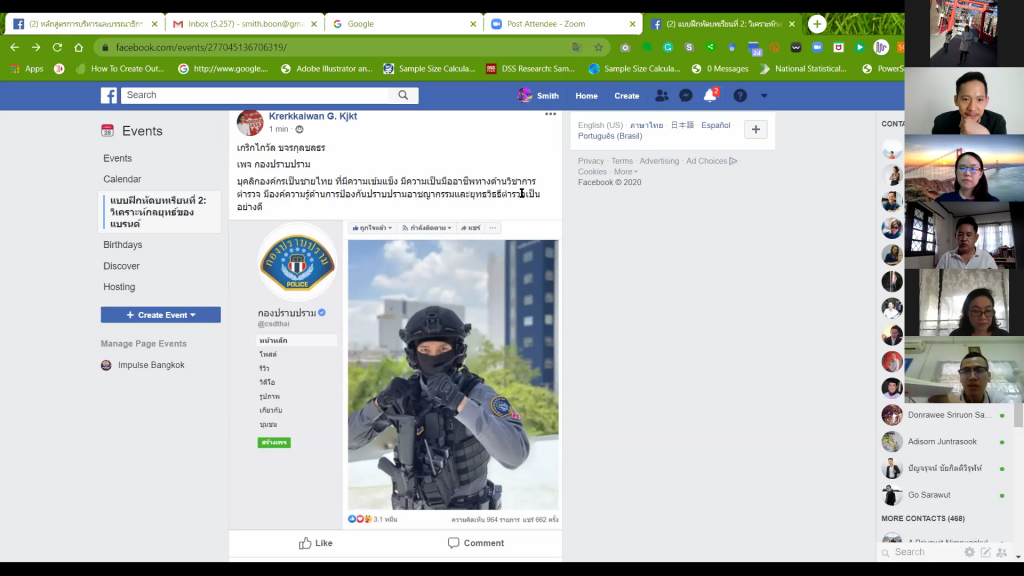Start a new message from chat sidebar
The width and height of the screenshot is (1024, 576).
click(985, 552)
